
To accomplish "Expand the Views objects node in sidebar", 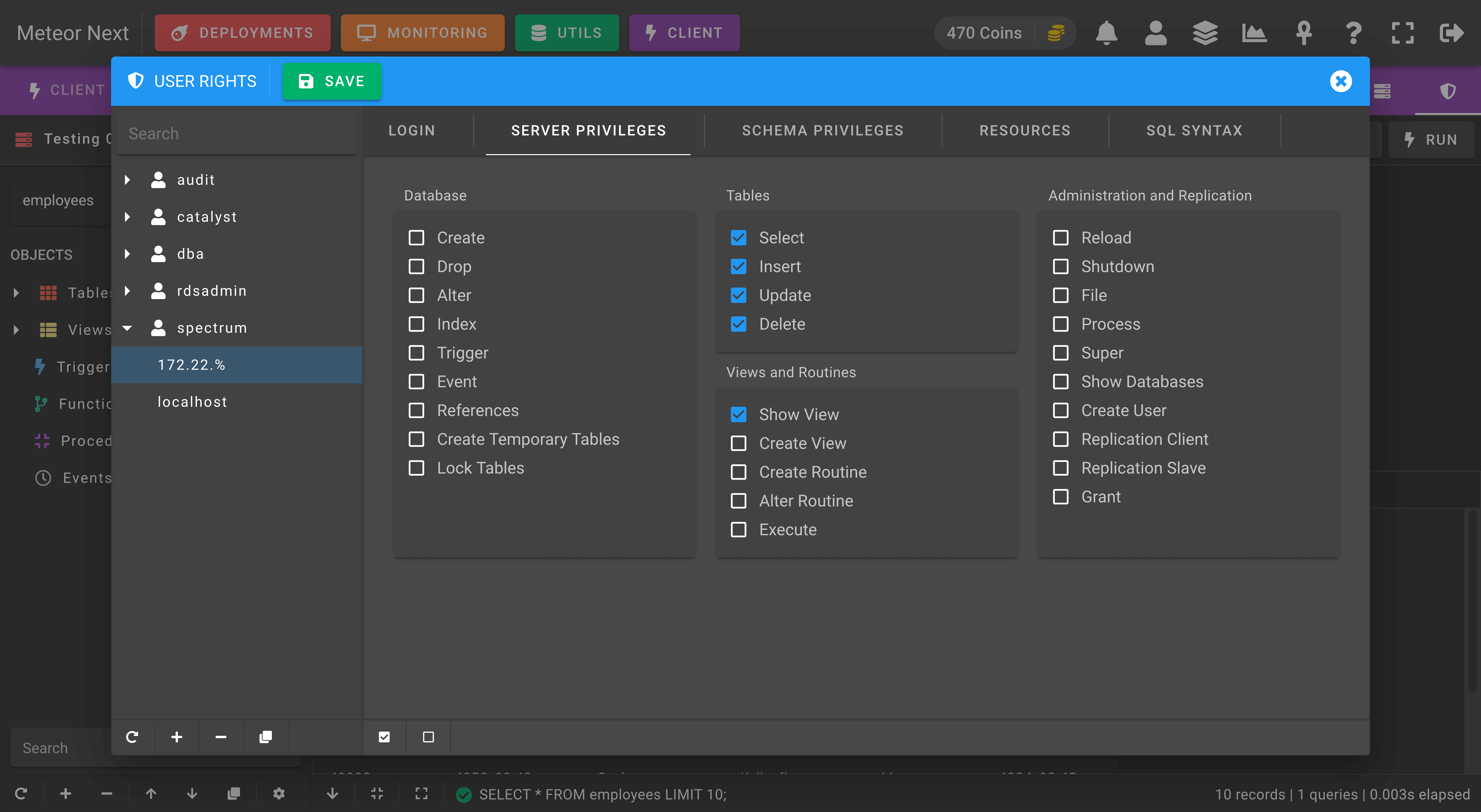I will coord(16,330).
